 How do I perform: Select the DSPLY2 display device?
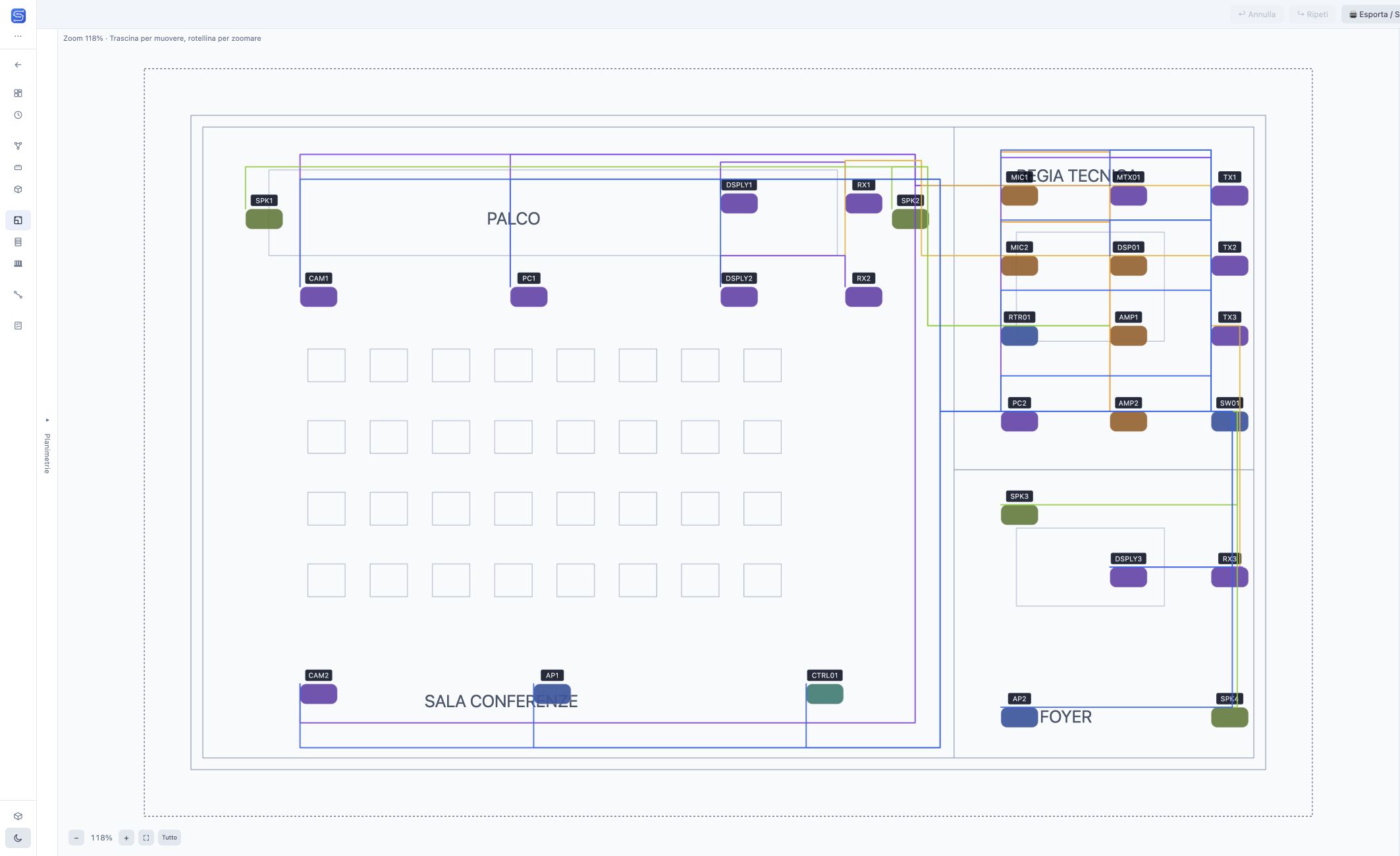(x=739, y=297)
